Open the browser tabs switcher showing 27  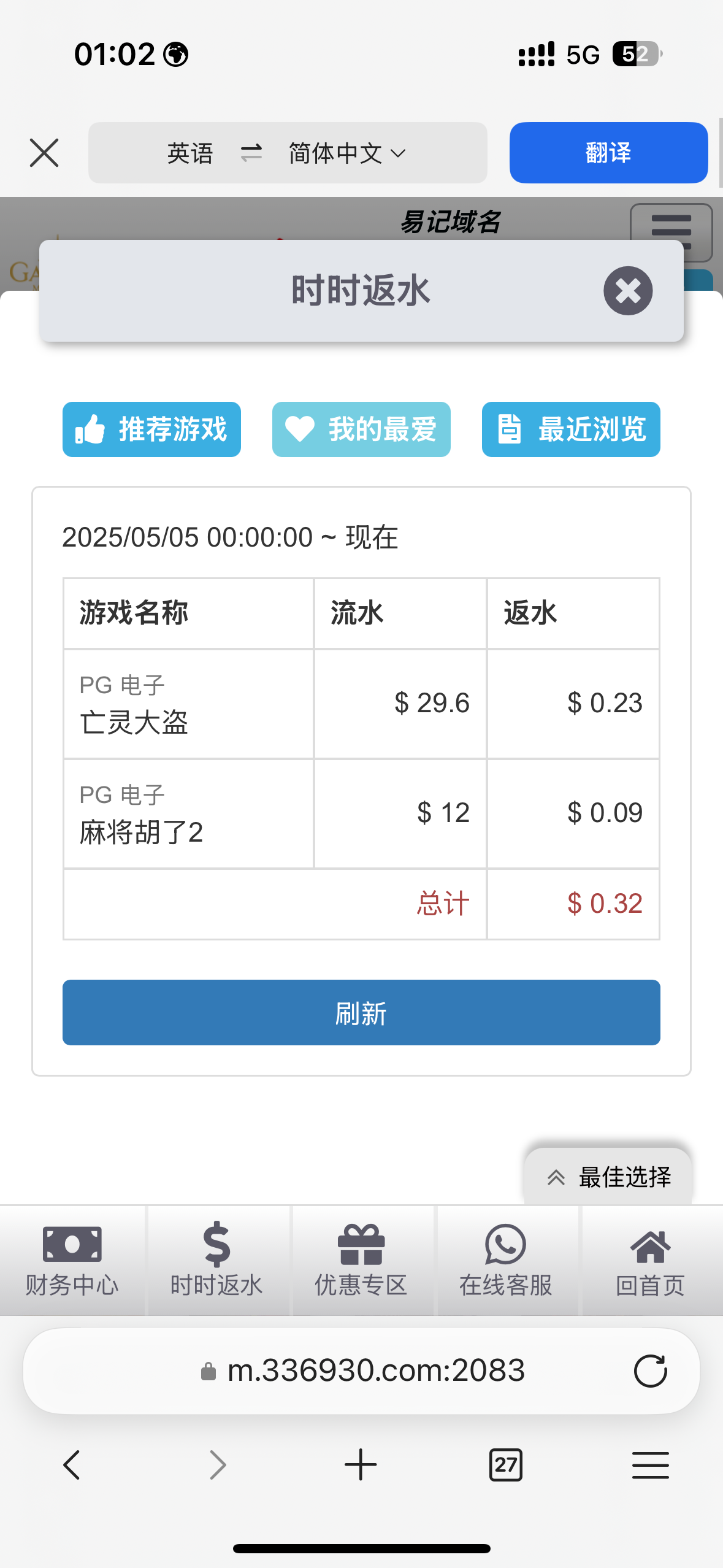(x=506, y=1465)
